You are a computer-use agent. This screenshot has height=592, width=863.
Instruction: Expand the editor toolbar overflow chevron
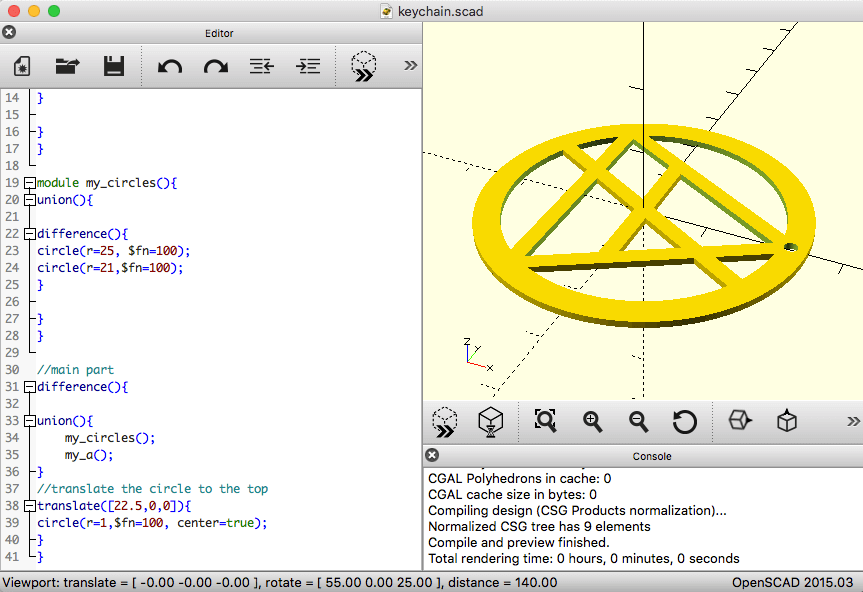tap(410, 66)
